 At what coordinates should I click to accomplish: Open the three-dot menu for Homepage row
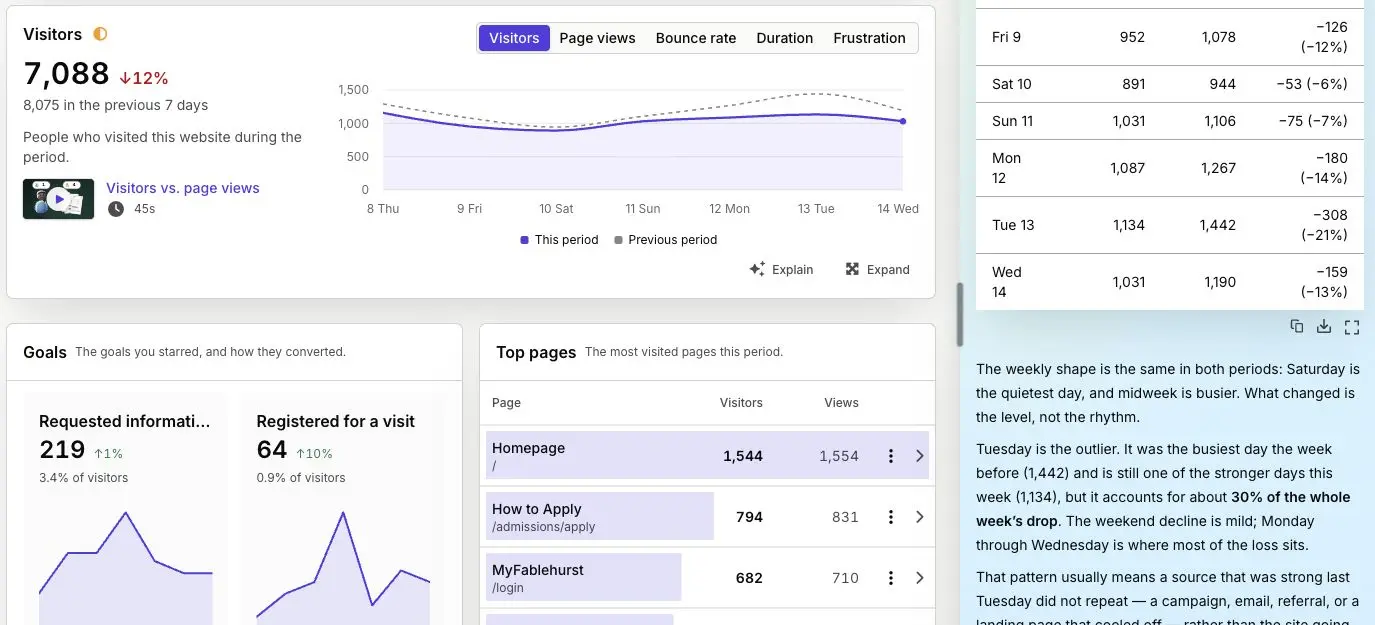pyautogui.click(x=890, y=456)
